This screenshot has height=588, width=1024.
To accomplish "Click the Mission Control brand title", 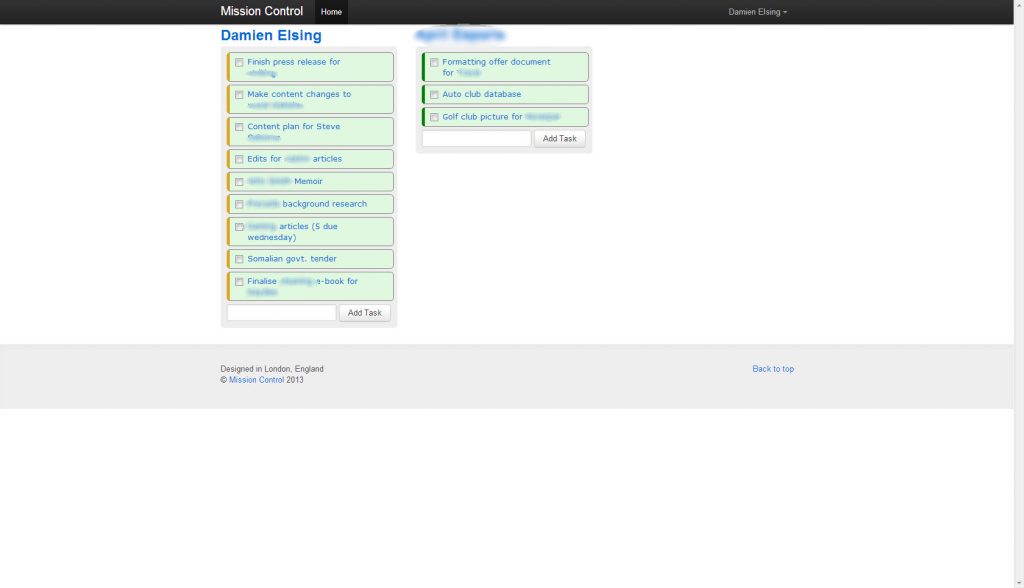I will 261,12.
